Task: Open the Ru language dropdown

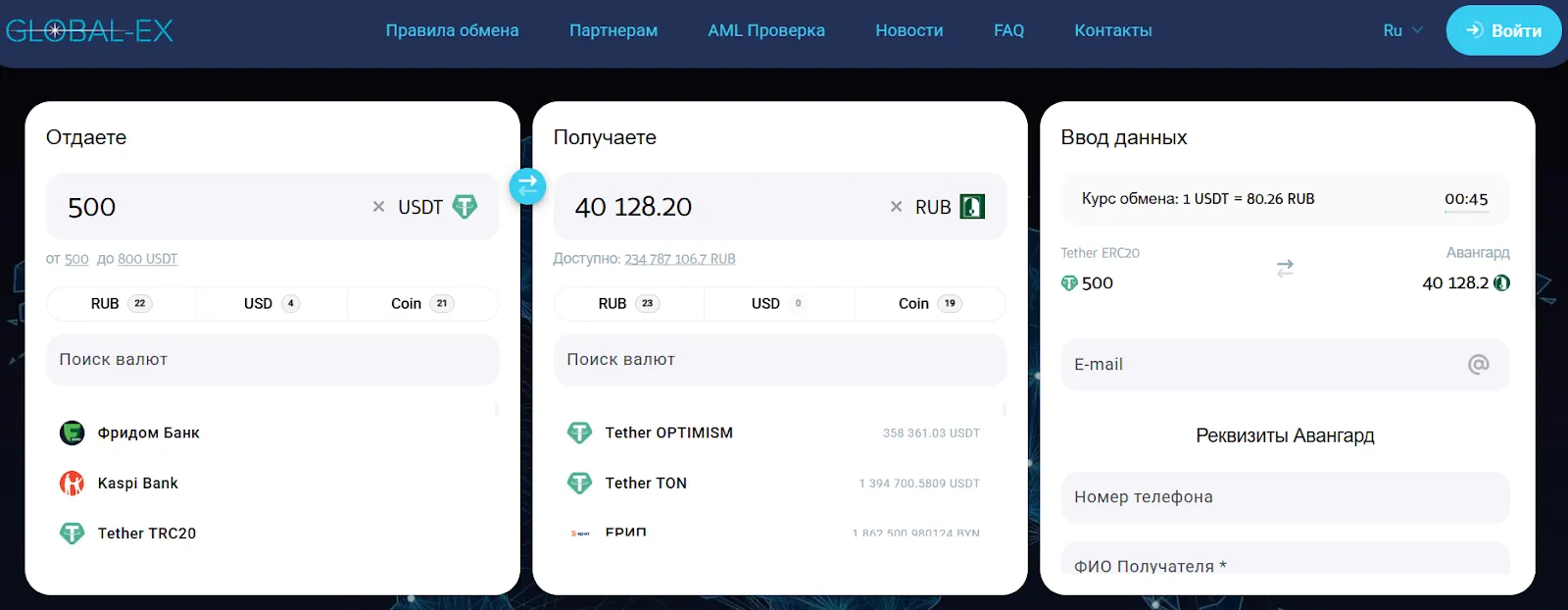Action: tap(1402, 30)
